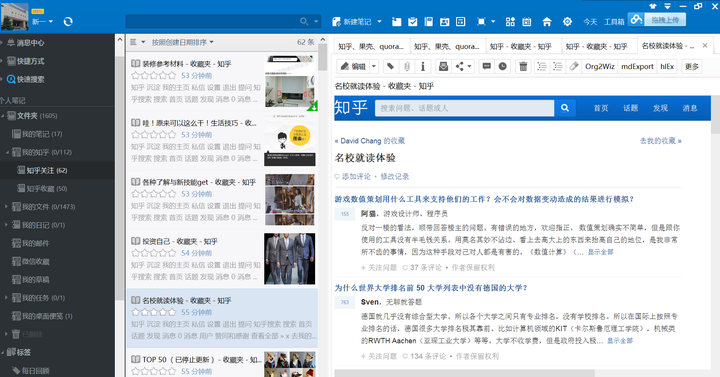Open the 新建笔记 dropdown arrow
720x377 pixels.
tap(379, 22)
